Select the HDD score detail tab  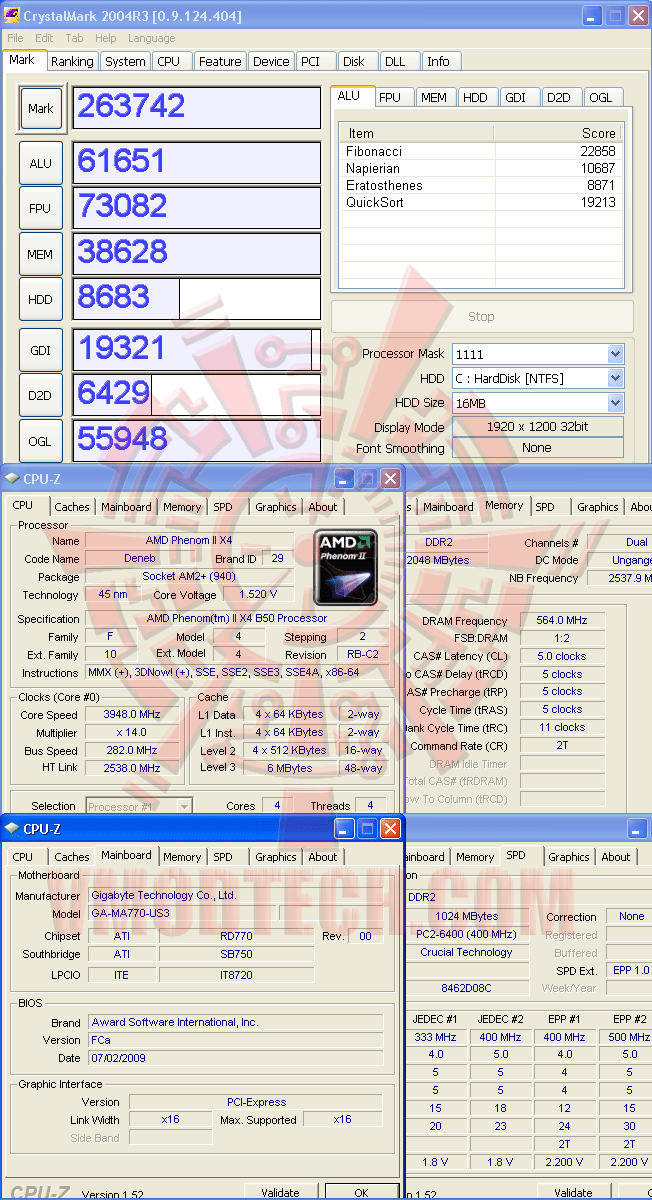[x=476, y=97]
